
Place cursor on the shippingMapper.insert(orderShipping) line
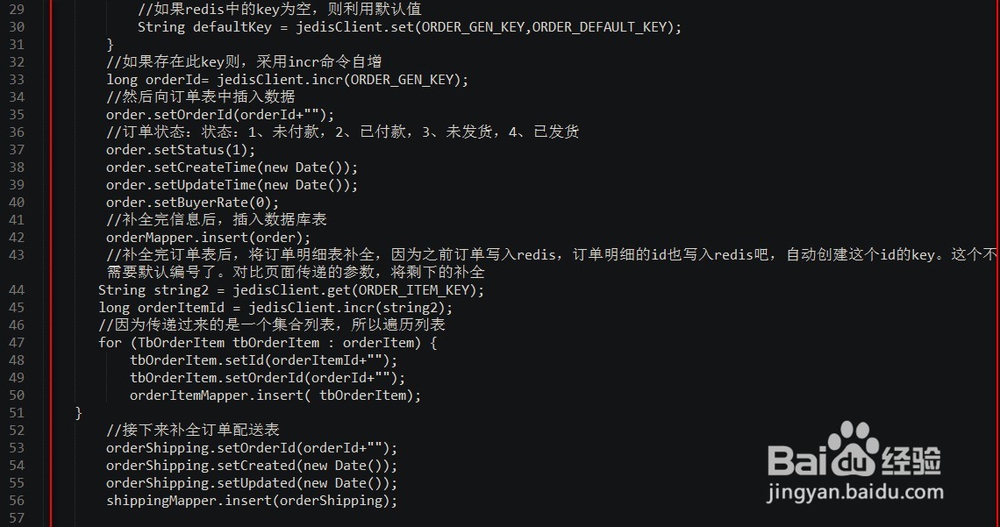252,500
